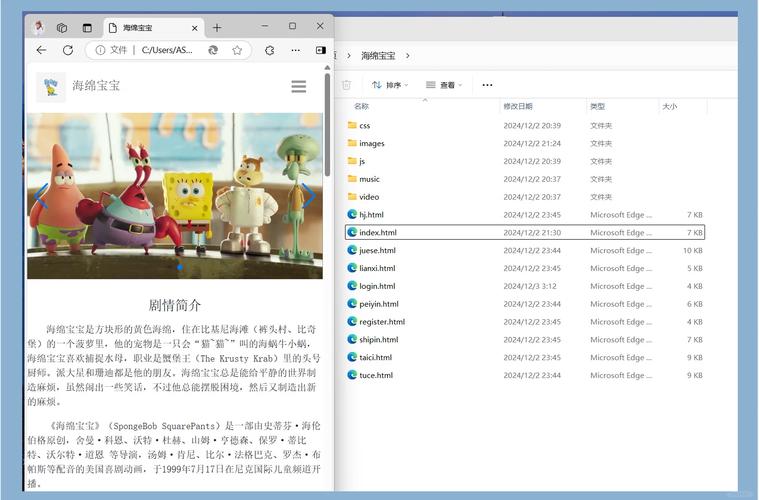The width and height of the screenshot is (759, 500).
Task: Click the 2024/12/3 3:12 date cell
Action: 530,286
